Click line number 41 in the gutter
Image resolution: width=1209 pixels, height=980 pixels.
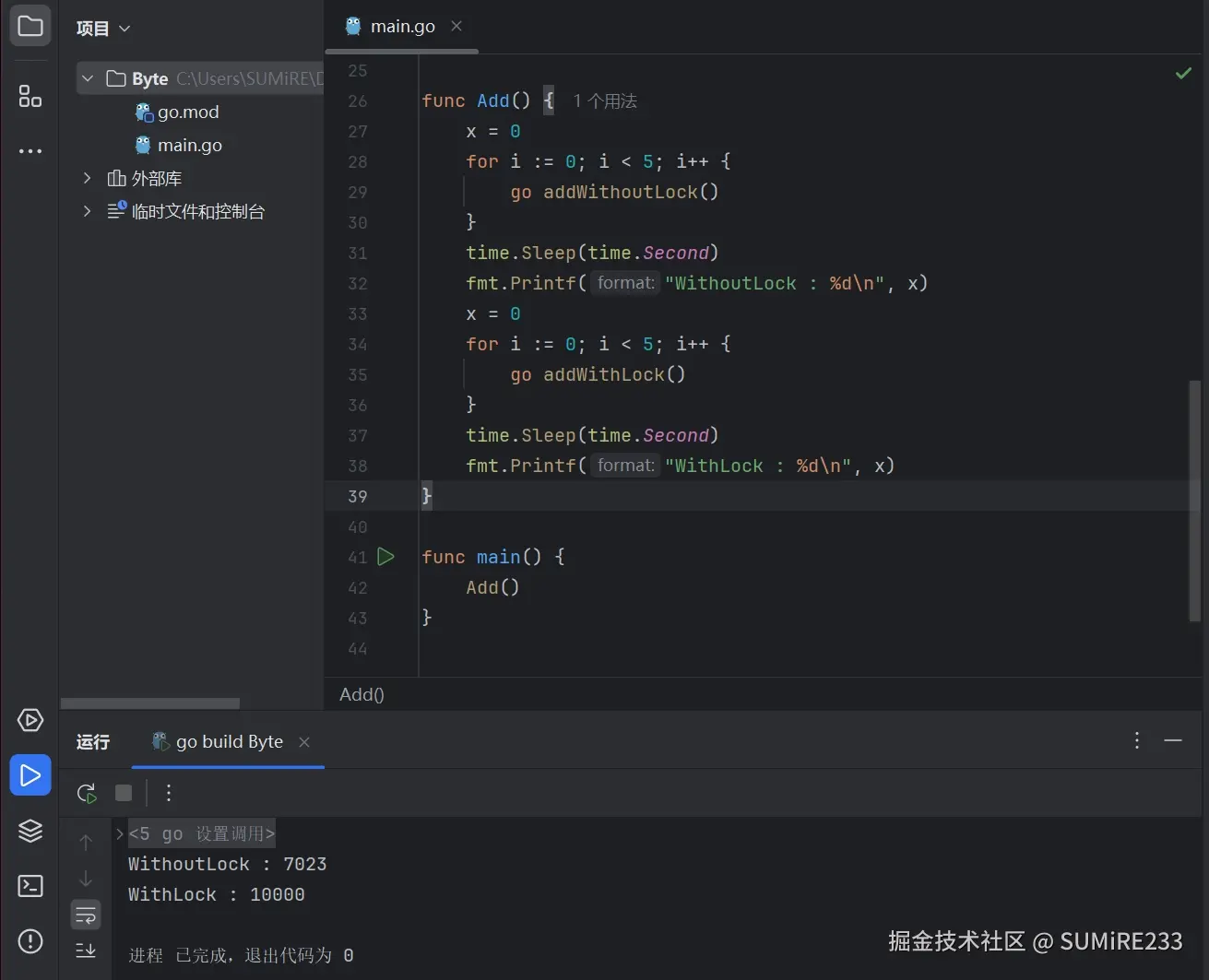pos(358,557)
